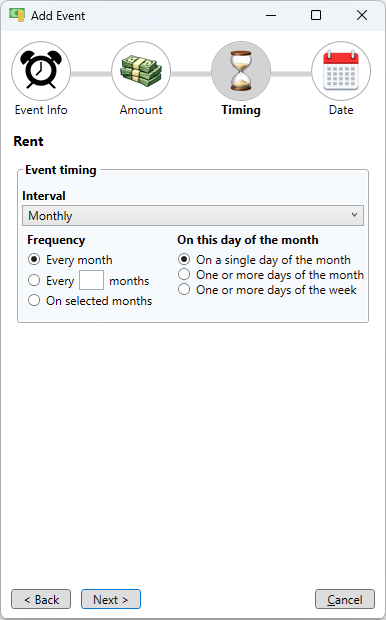386x620 pixels.
Task: Click the Next button
Action: click(x=111, y=599)
